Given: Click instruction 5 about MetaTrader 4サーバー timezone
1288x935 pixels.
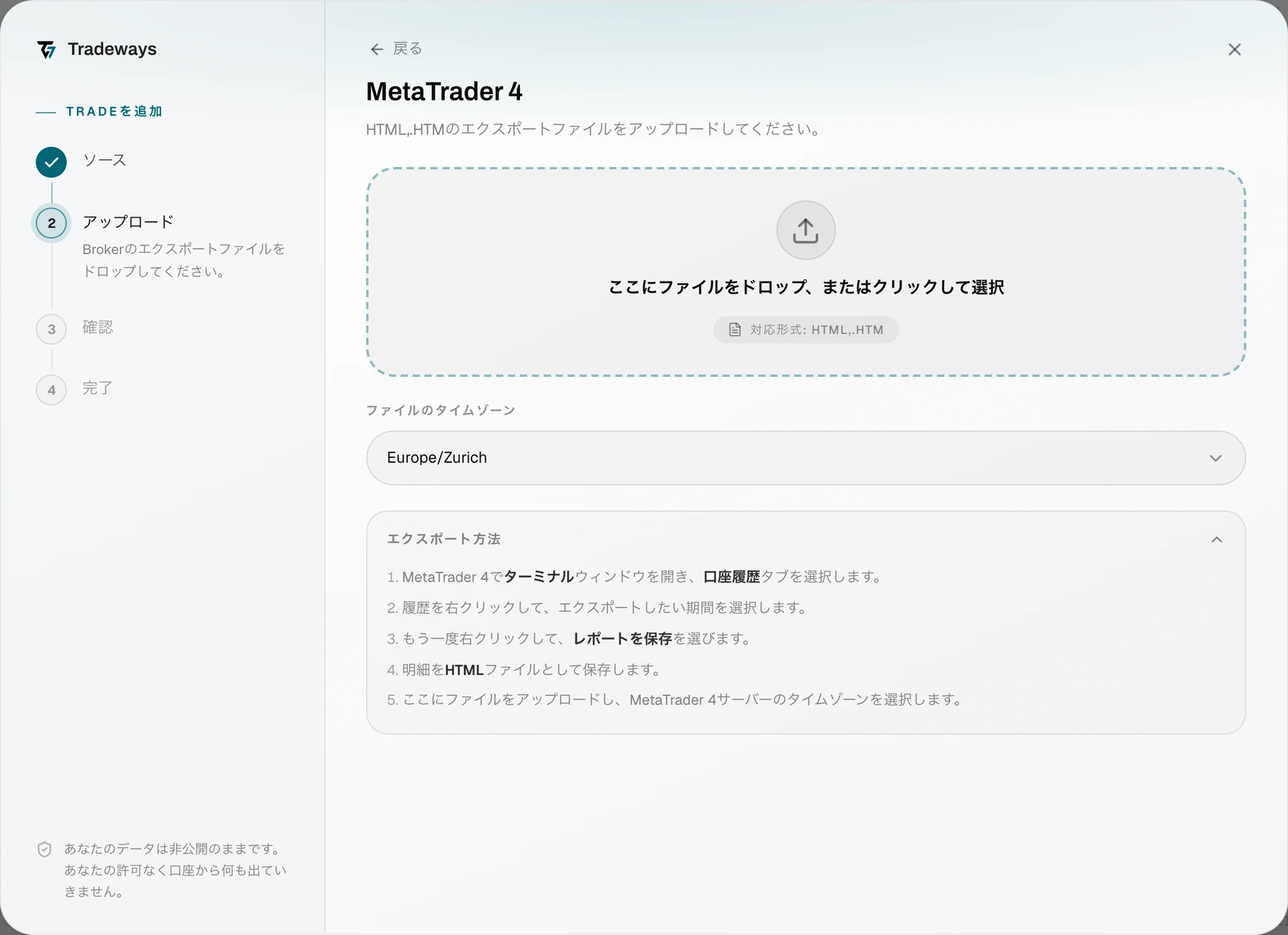Looking at the screenshot, I should pos(676,700).
